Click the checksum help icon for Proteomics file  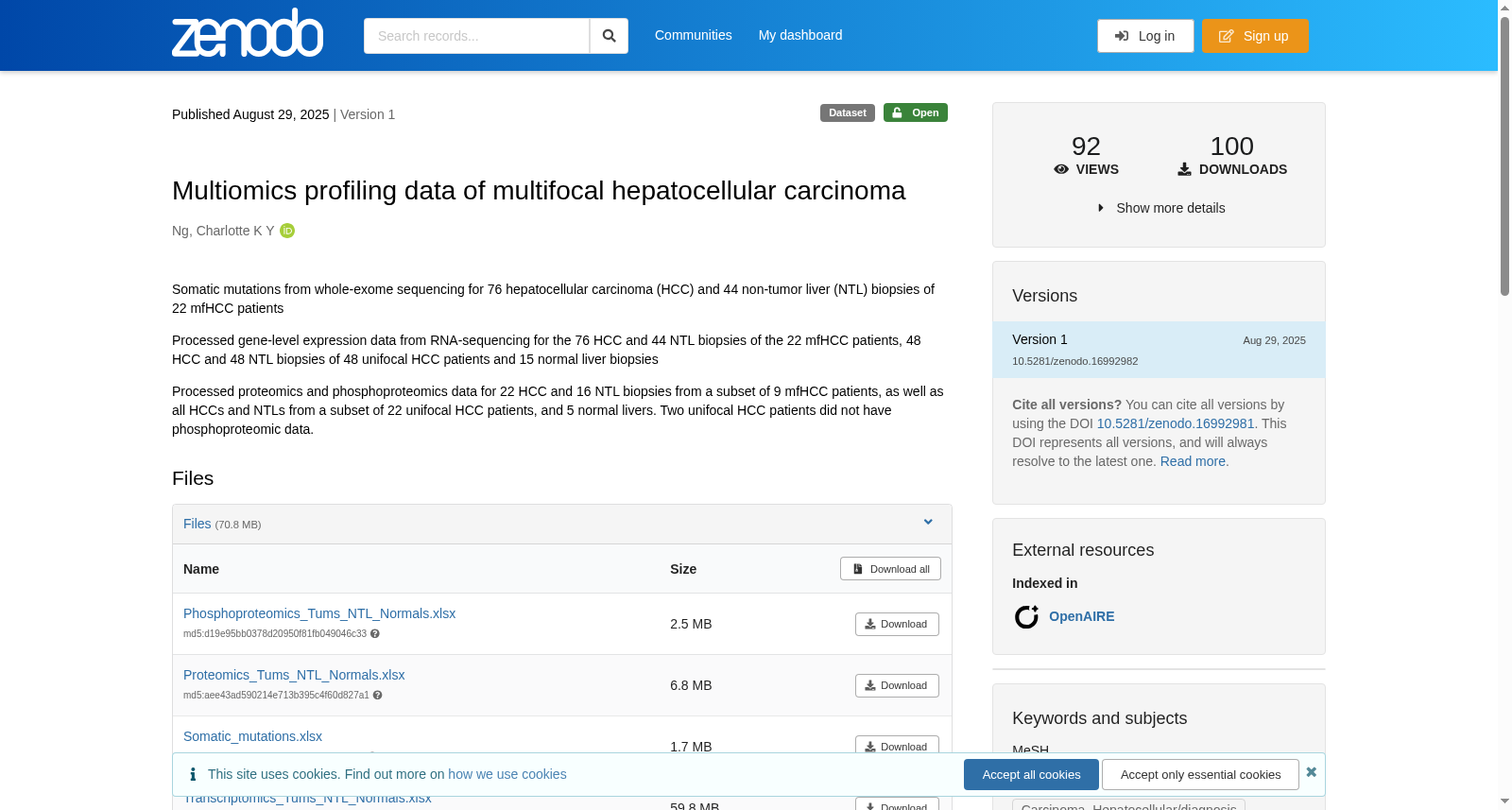(378, 696)
